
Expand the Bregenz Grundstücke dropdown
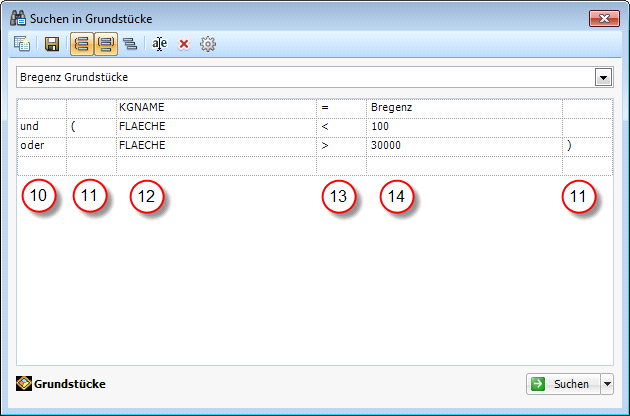[x=602, y=77]
